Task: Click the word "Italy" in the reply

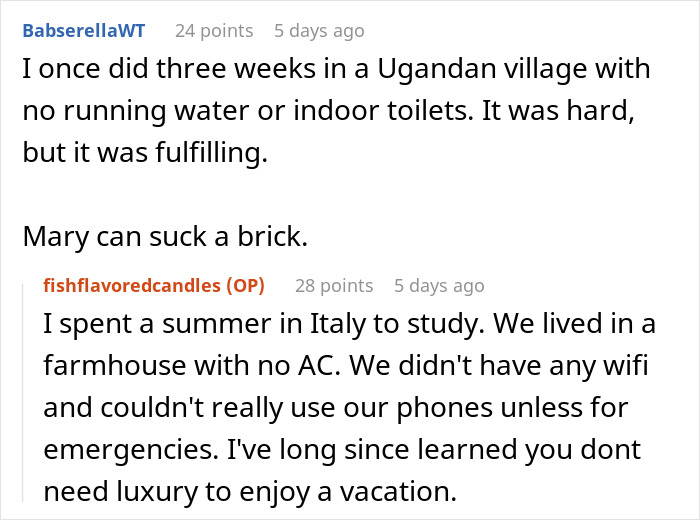Action: [335, 327]
